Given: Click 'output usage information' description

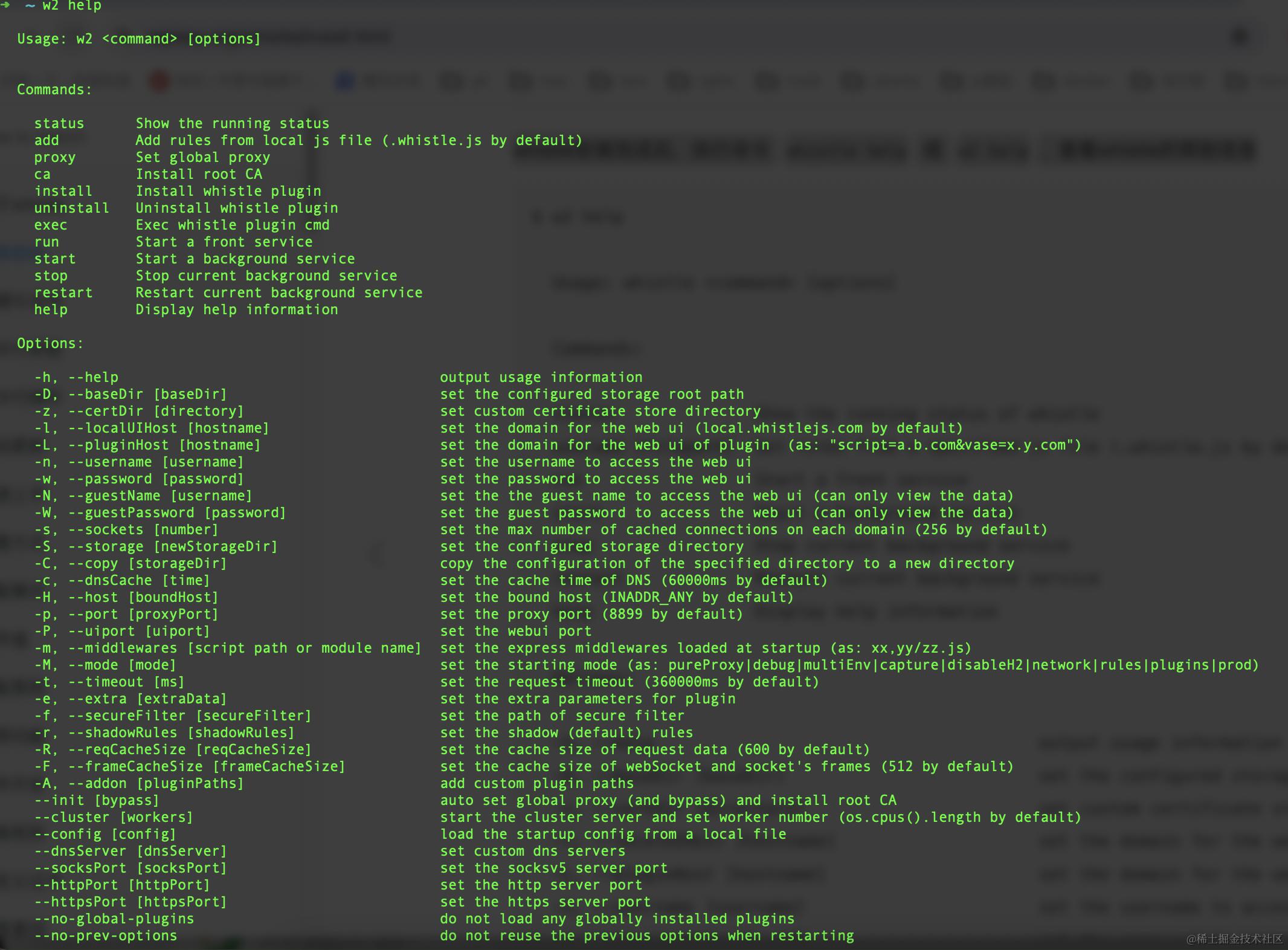Looking at the screenshot, I should [x=541, y=377].
